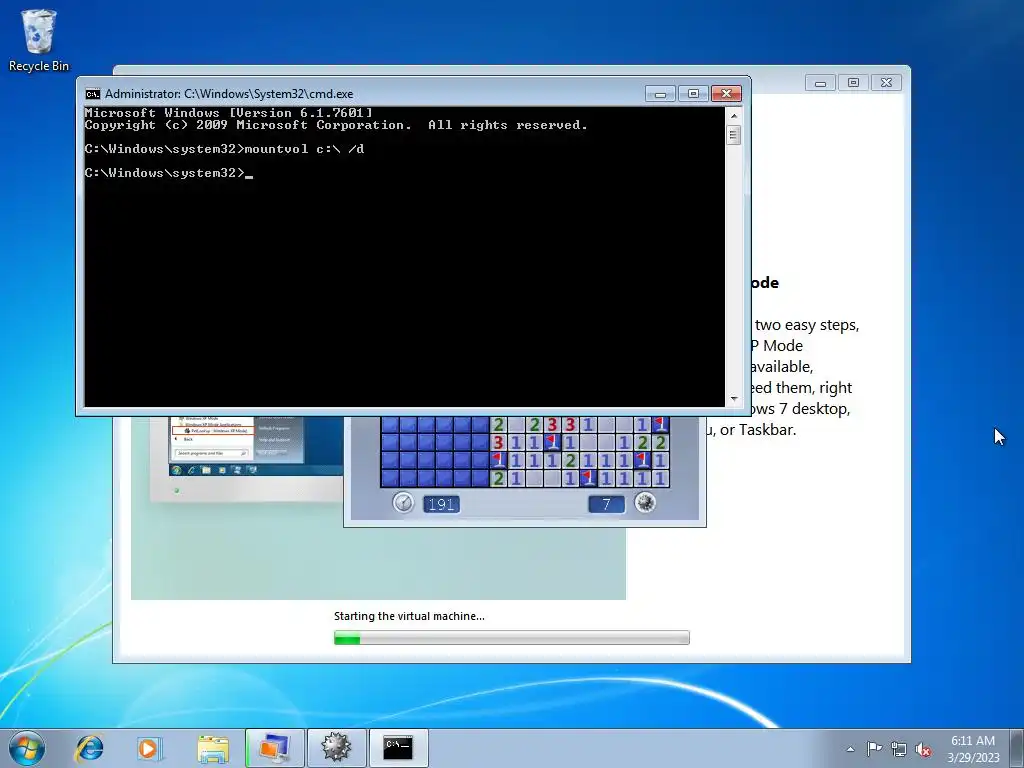Viewport: 1024px width, 768px height.
Task: Close the Administrator cmd.exe window
Action: click(x=726, y=94)
